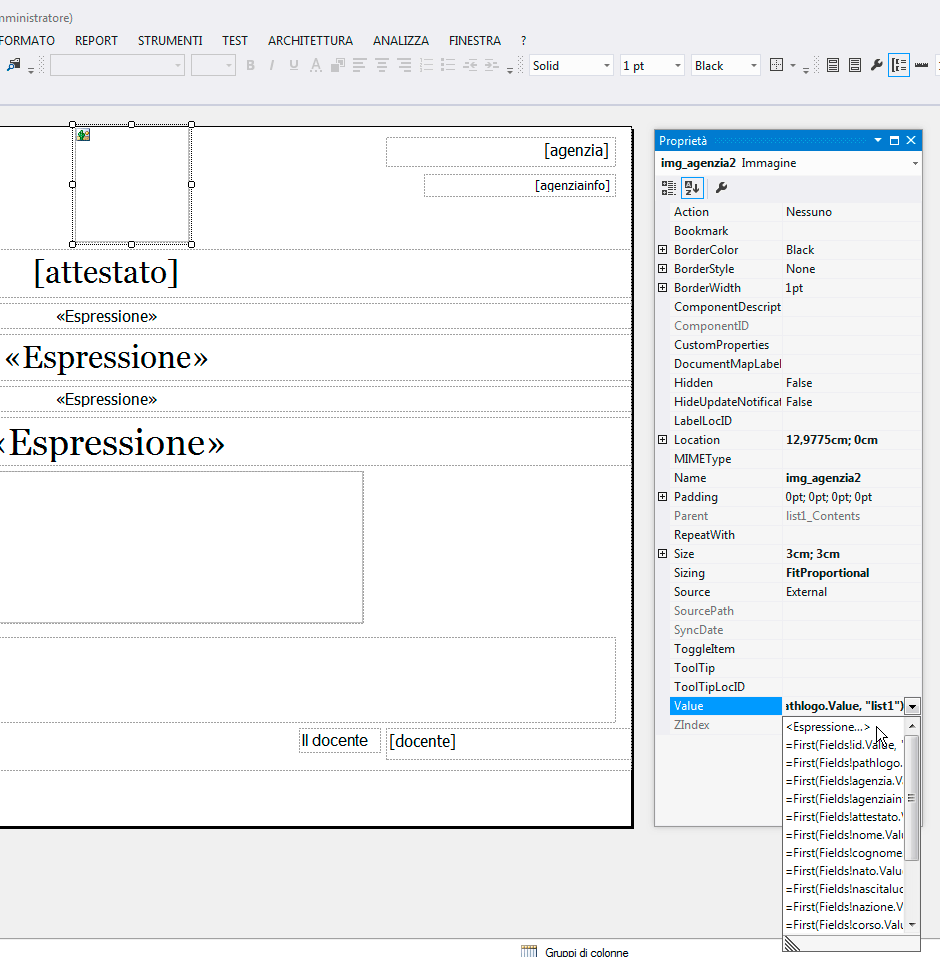Select the [attestato] text box
The width and height of the screenshot is (940, 966).
click(x=107, y=272)
